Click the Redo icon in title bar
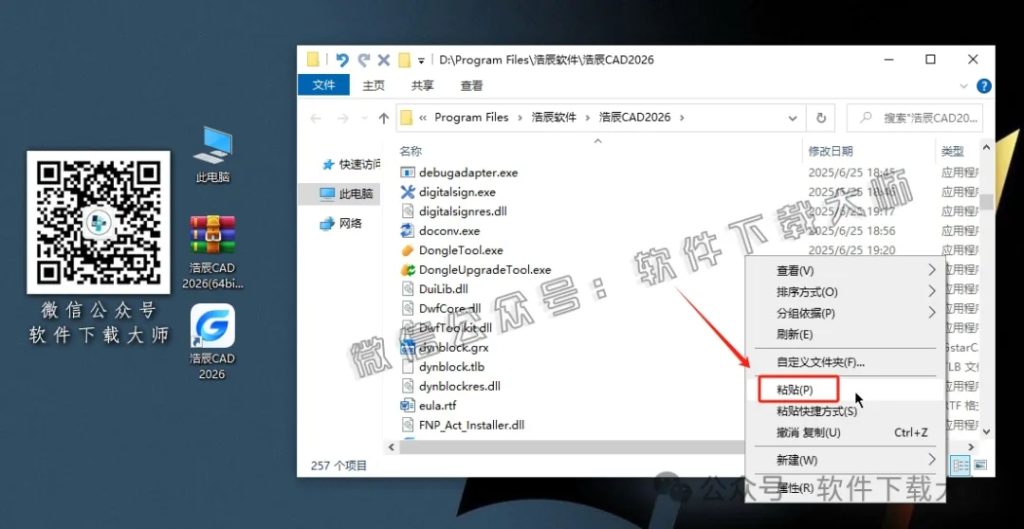Viewport: 1024px width, 529px height. tap(364, 60)
